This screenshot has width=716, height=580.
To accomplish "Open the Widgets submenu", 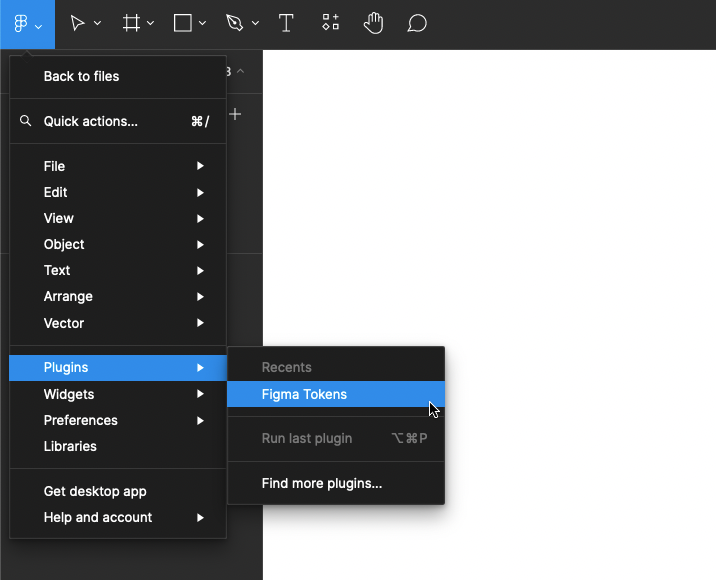I will 118,394.
